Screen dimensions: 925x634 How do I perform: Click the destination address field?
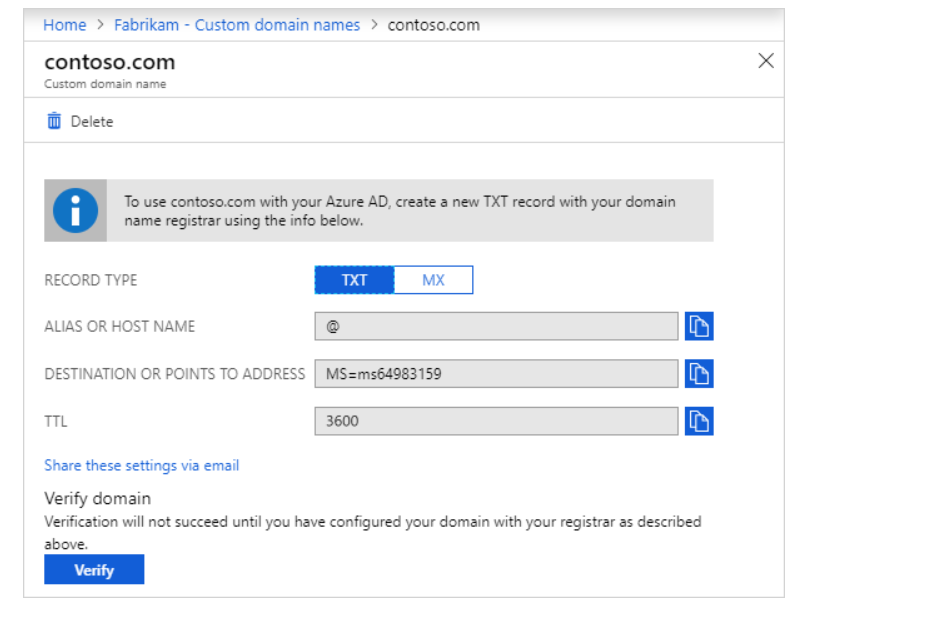(496, 373)
